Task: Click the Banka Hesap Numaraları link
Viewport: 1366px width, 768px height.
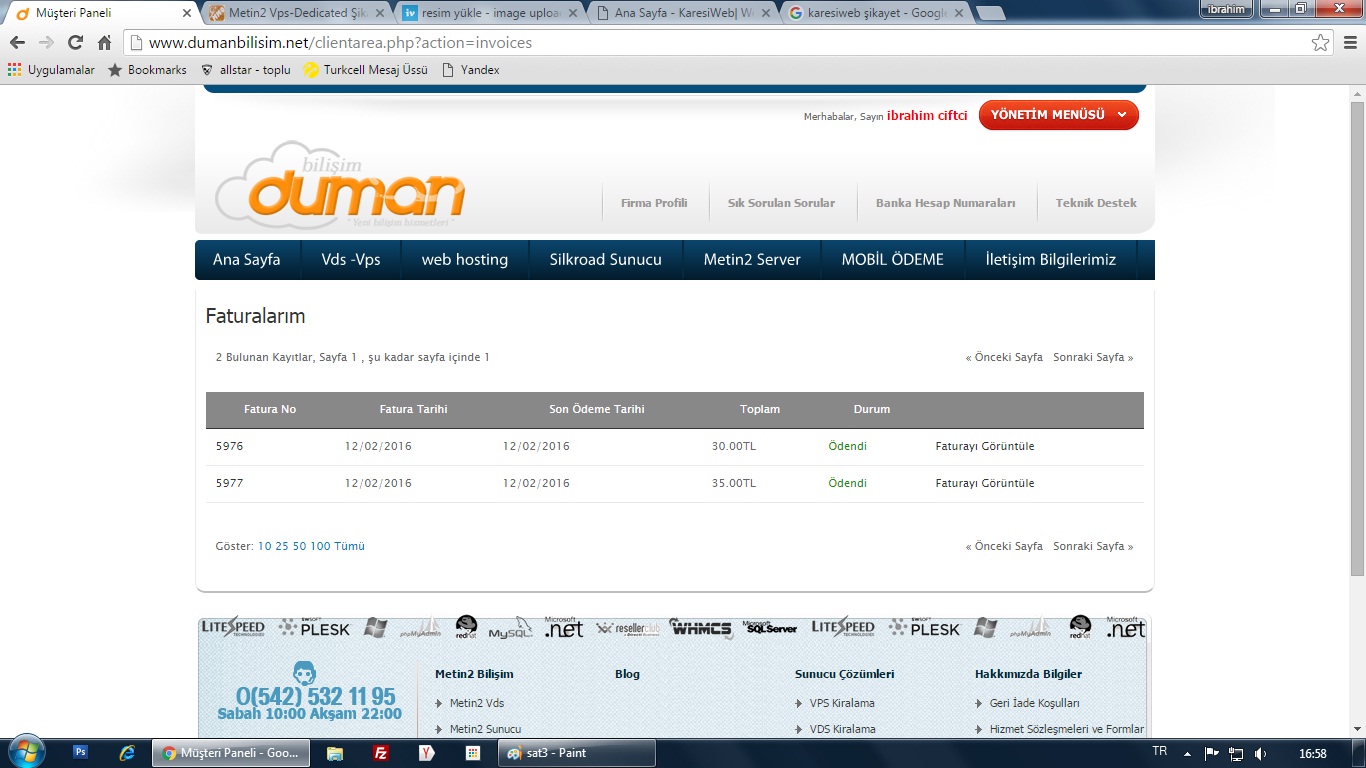Action: tap(945, 203)
